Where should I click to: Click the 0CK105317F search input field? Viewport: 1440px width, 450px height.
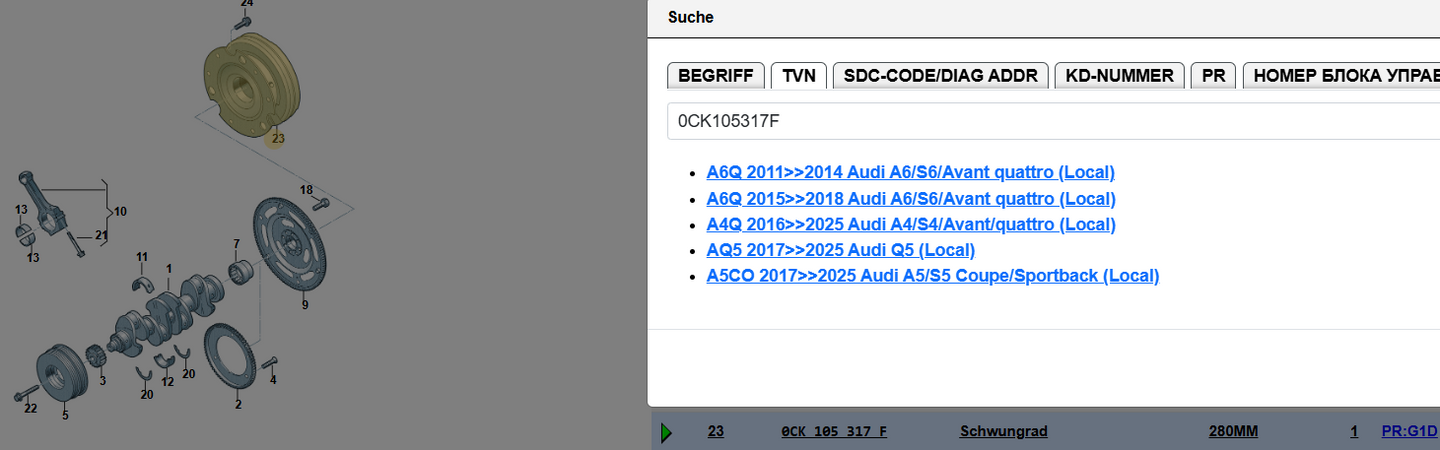(1054, 121)
